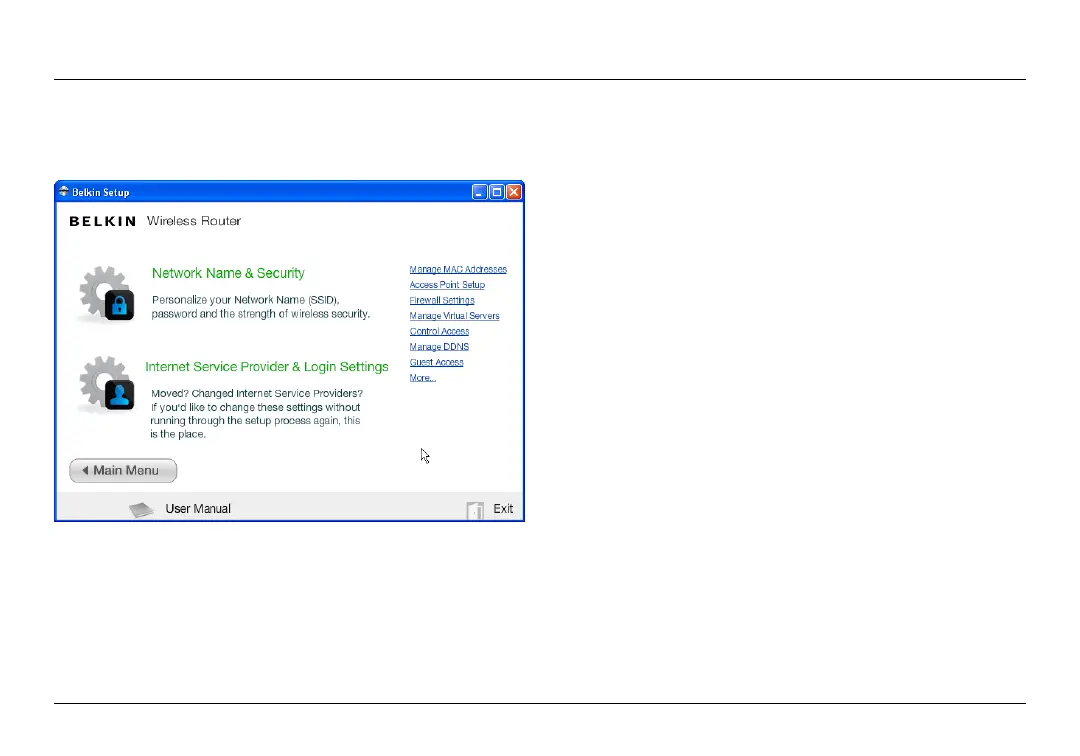This screenshot has width=1080, height=756.
Task: Open Manage Virtual Servers link
Action: [454, 316]
